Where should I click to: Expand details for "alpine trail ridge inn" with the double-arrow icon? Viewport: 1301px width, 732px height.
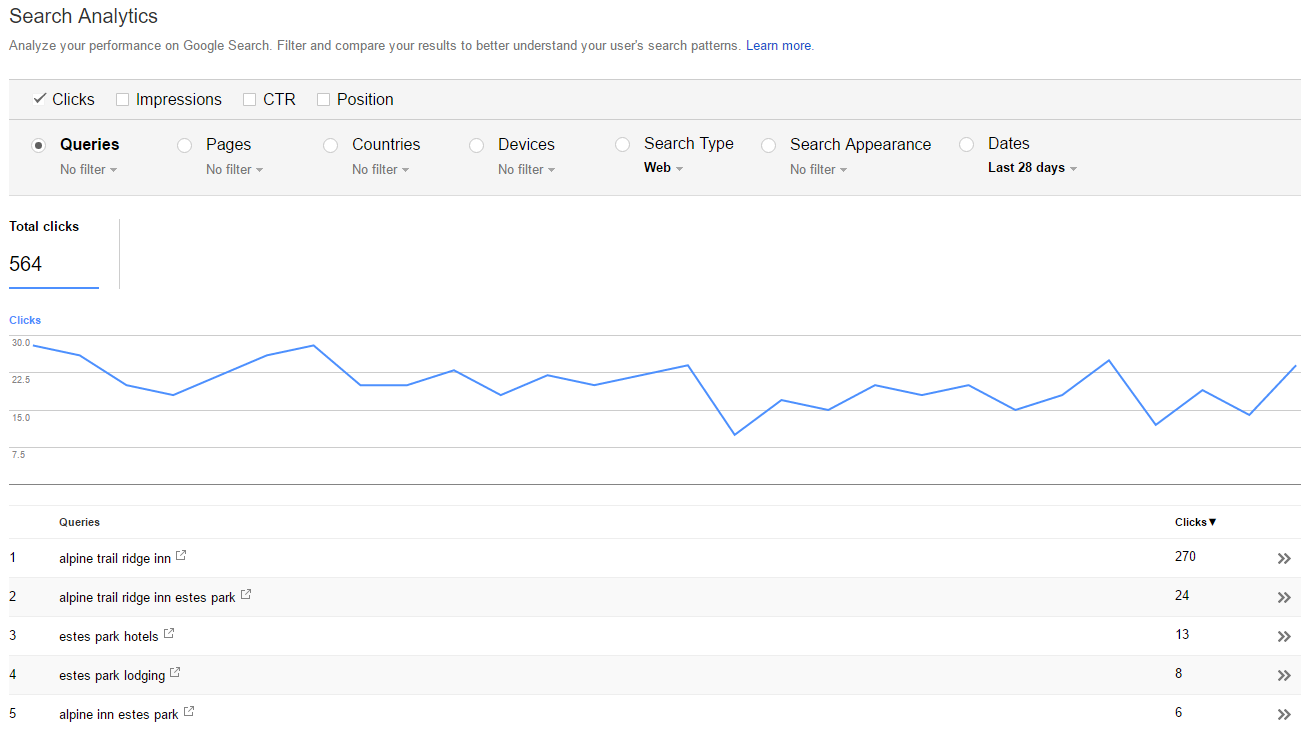click(1284, 558)
